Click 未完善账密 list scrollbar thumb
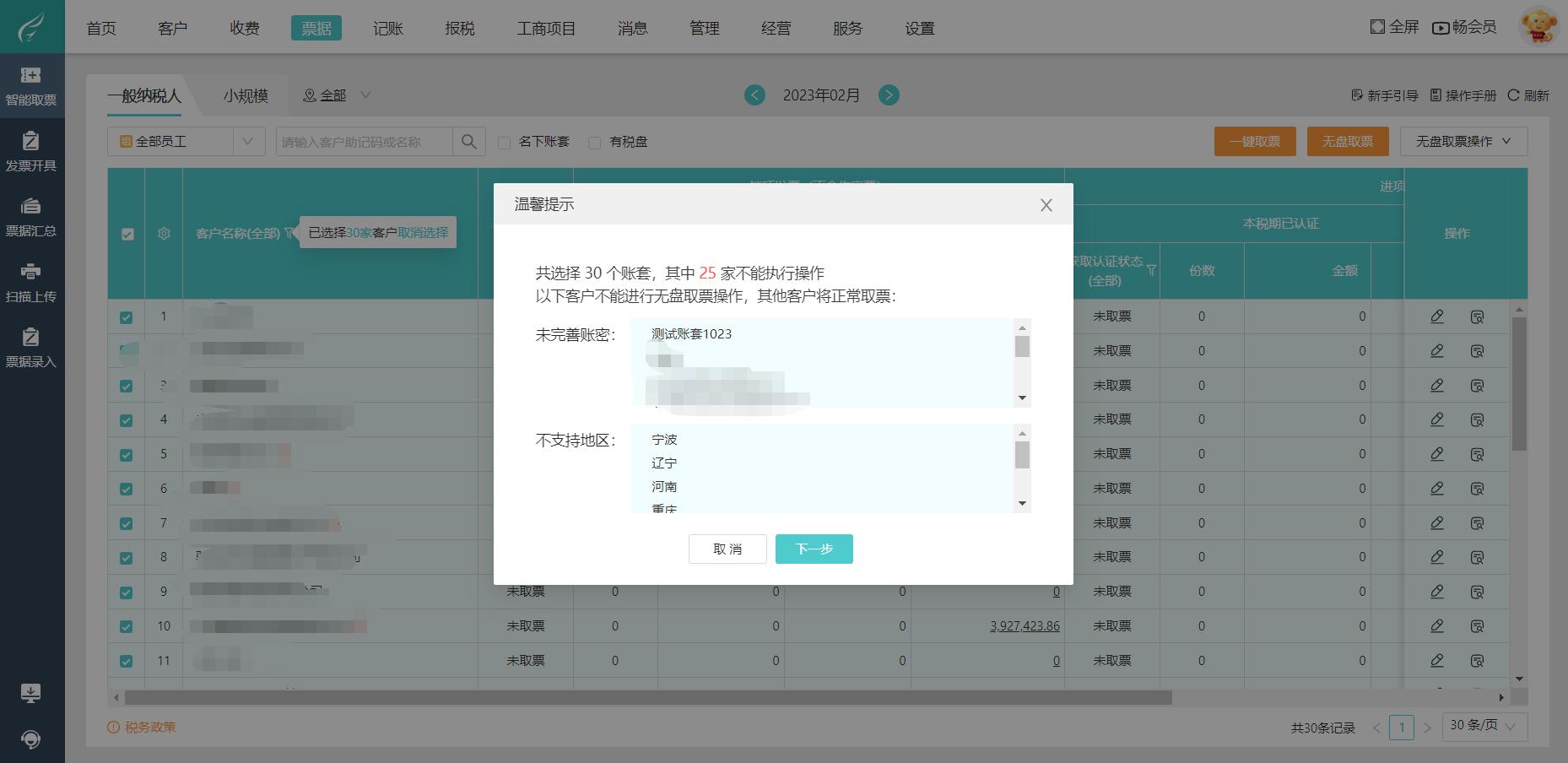 [x=1022, y=347]
